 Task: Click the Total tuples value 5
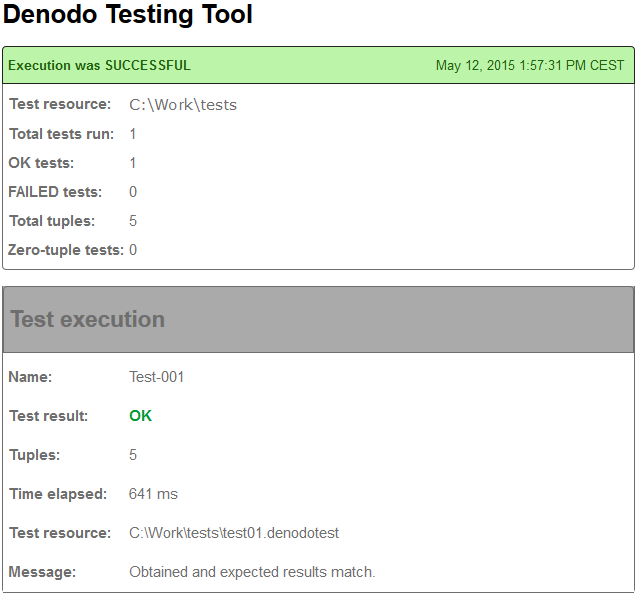[133, 221]
